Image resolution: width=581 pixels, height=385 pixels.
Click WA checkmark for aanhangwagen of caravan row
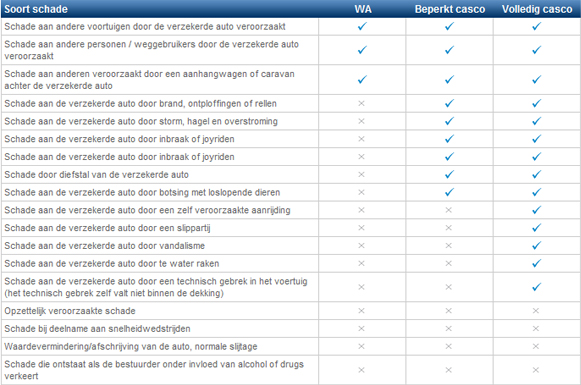[x=362, y=79]
